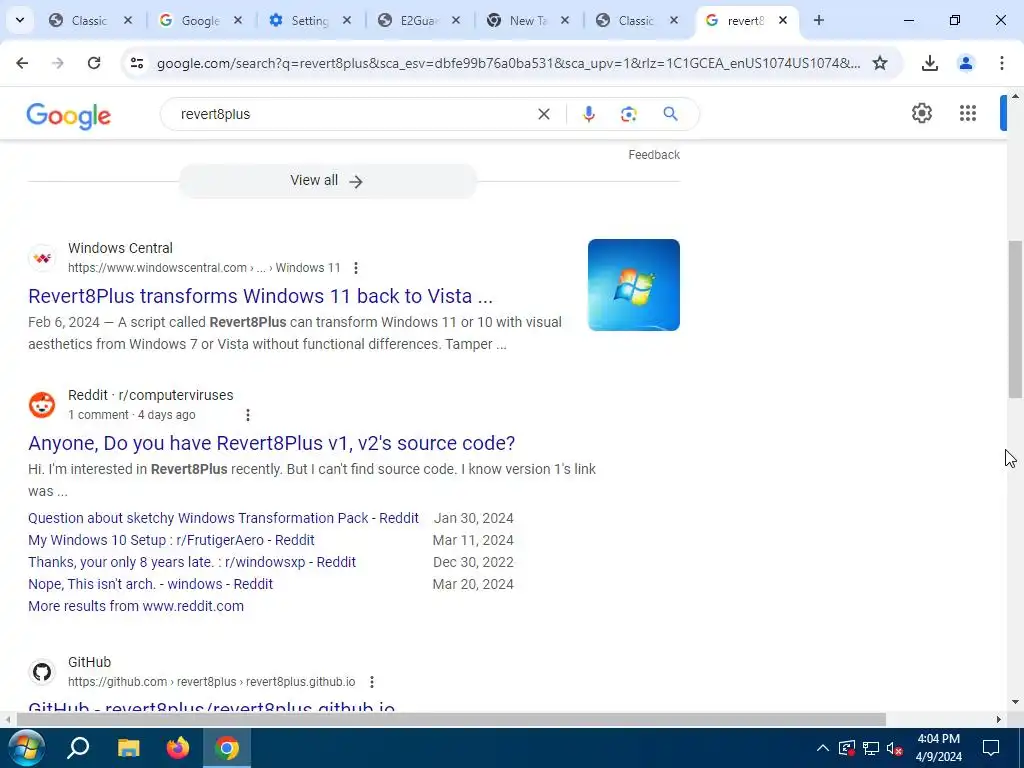
Task: Switch to the Settings tab
Action: pyautogui.click(x=308, y=20)
